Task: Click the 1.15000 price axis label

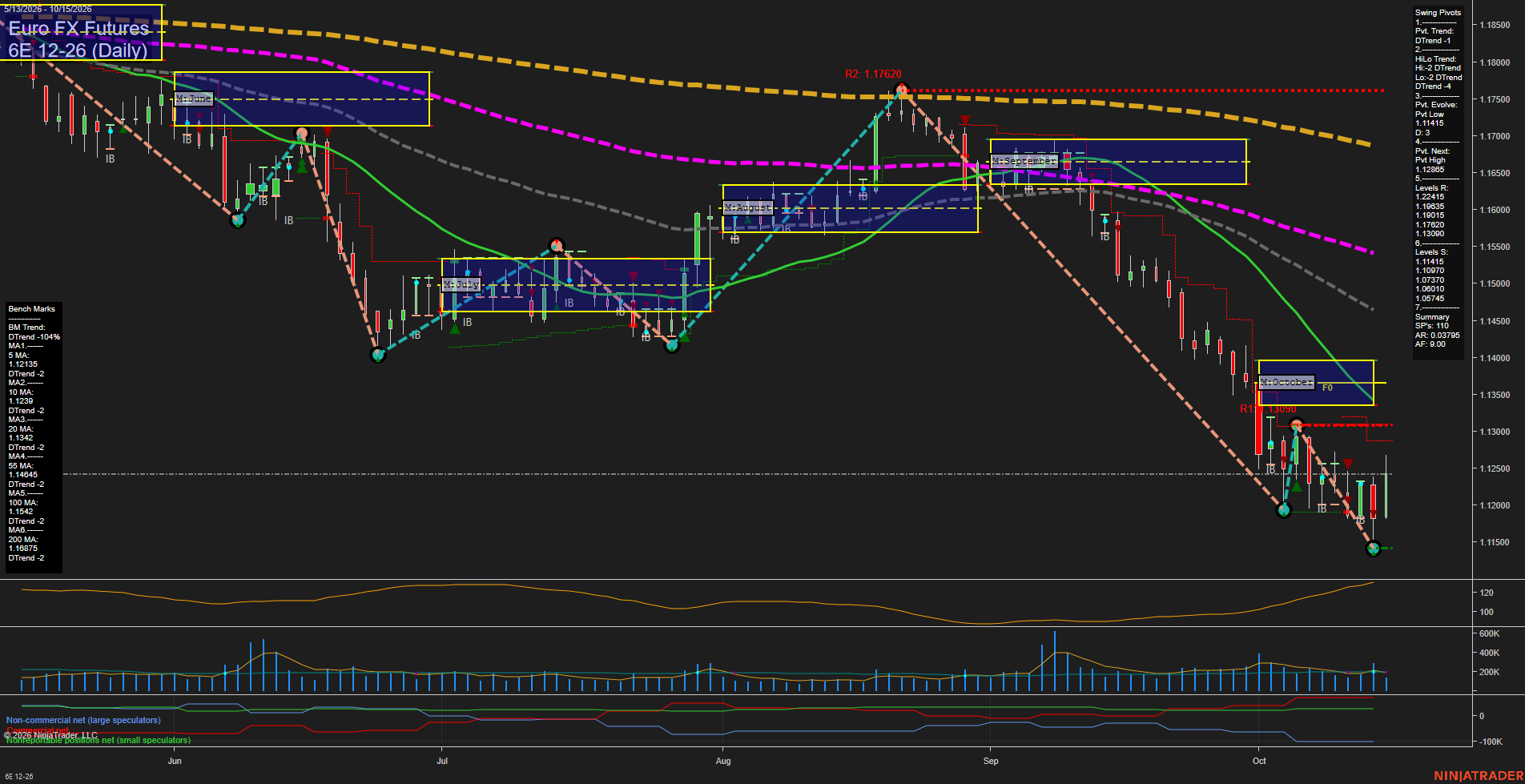Action: [x=1495, y=284]
